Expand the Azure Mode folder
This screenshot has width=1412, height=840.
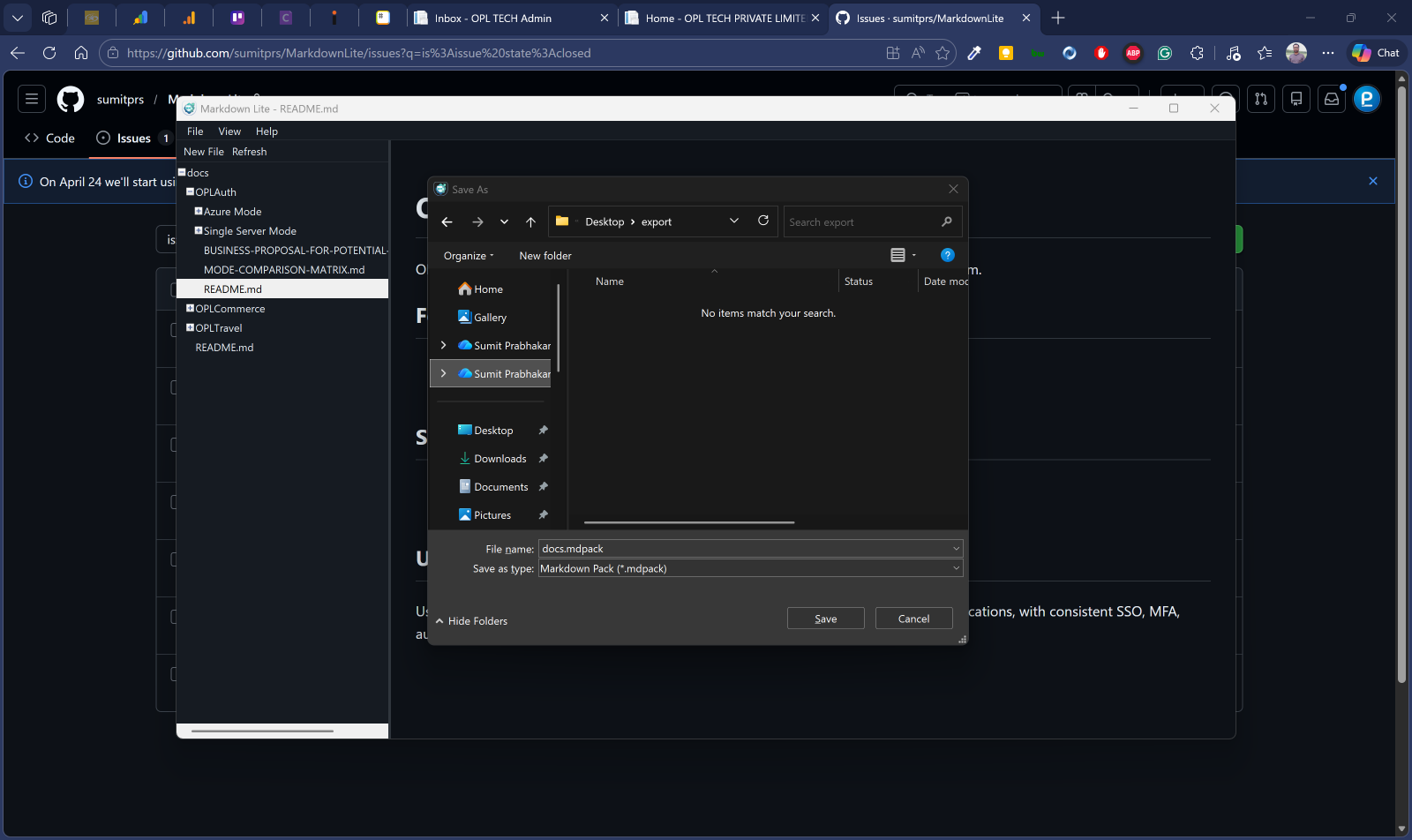(199, 211)
